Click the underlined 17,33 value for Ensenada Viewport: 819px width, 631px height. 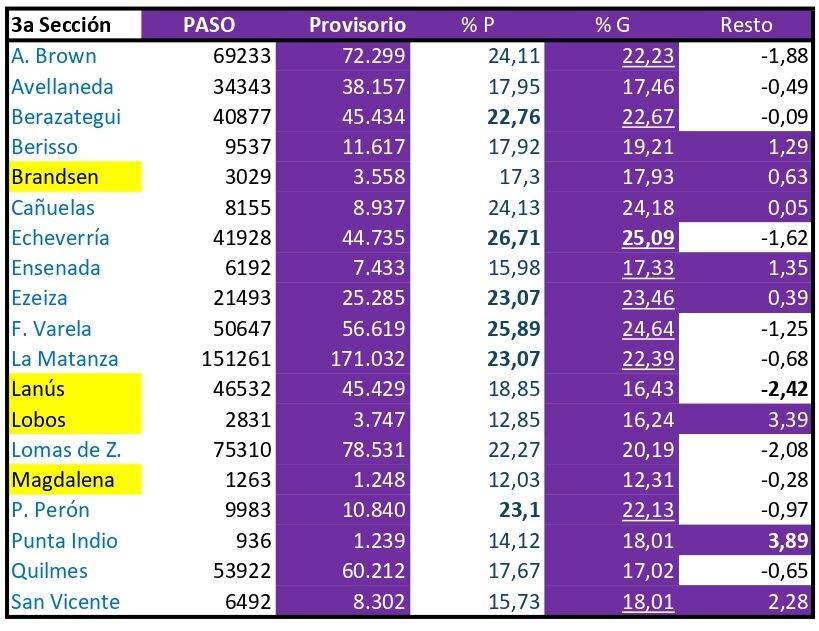648,268
